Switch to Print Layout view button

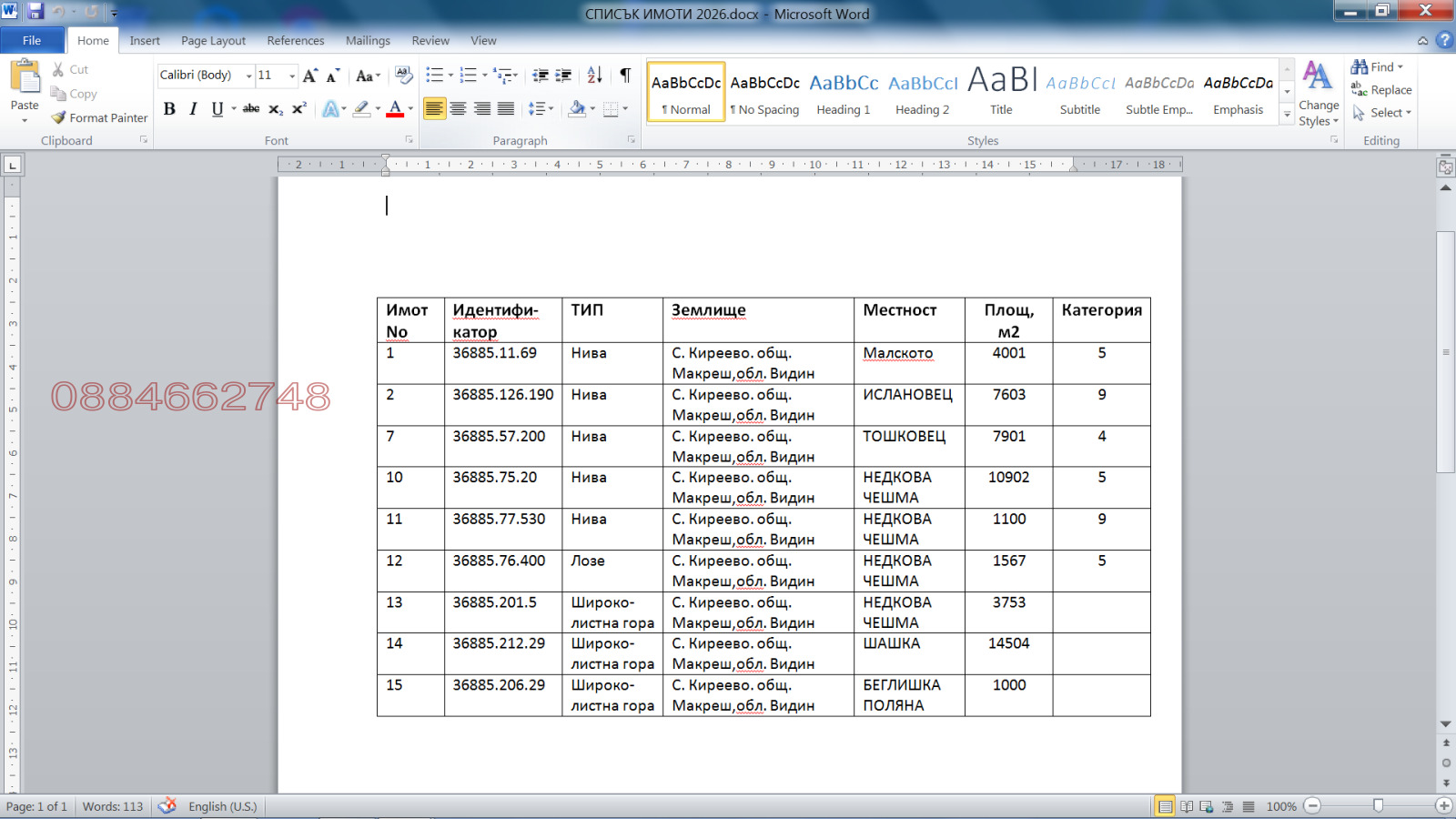point(1165,806)
